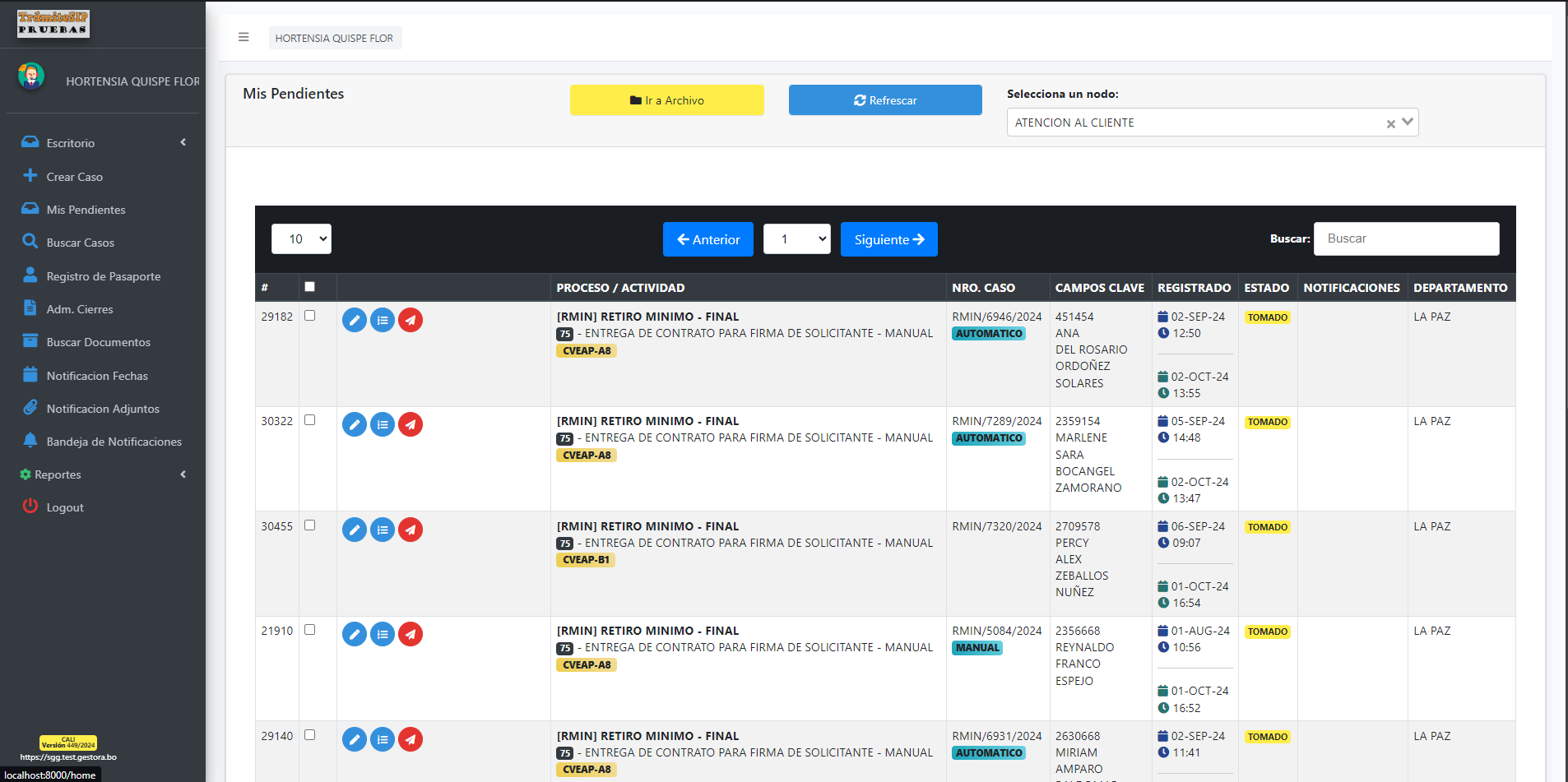The width and height of the screenshot is (1568, 782).
Task: Click red send icon for case 30322
Action: 411,424
